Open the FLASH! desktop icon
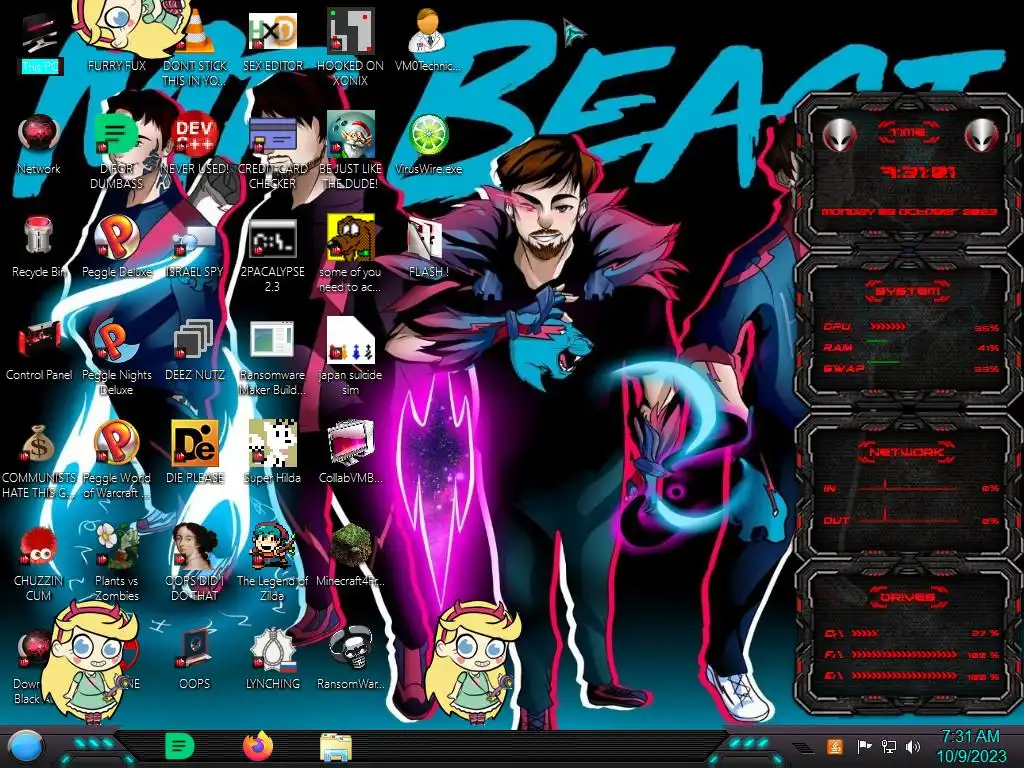 pos(428,247)
